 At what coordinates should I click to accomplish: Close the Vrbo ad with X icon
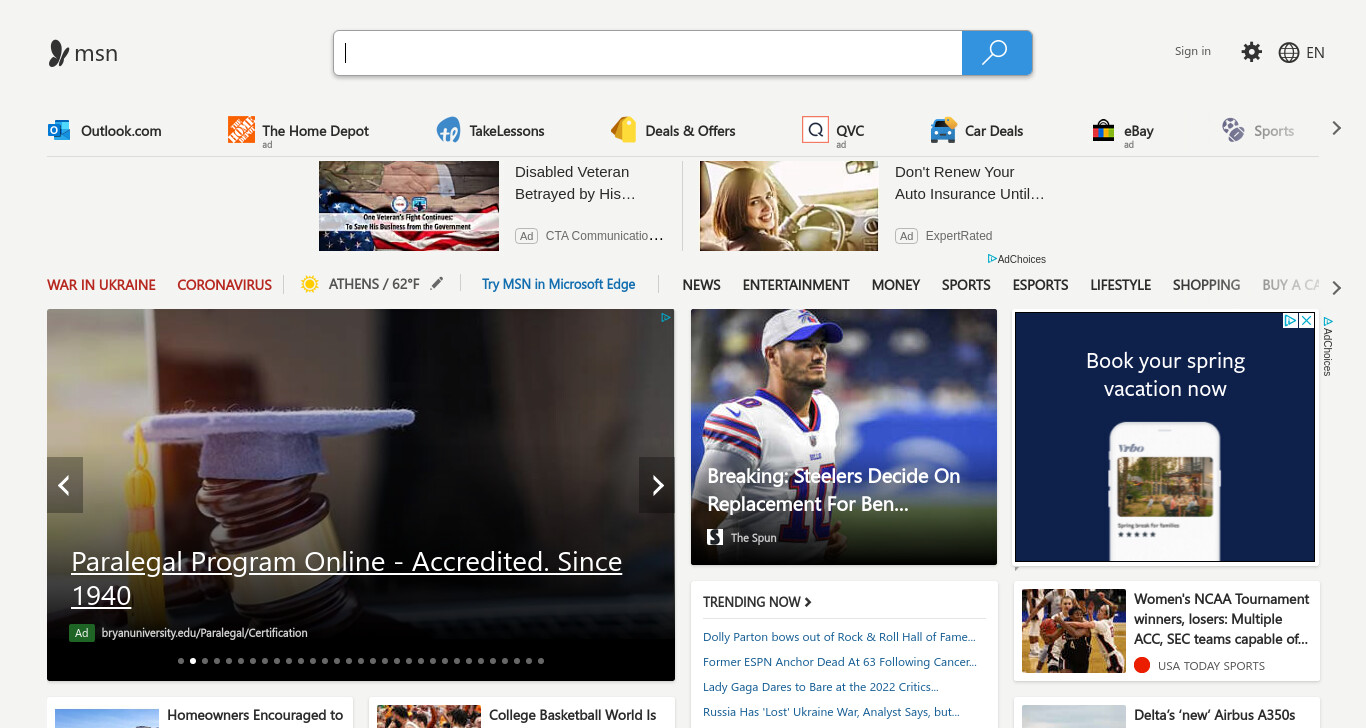coord(1306,321)
